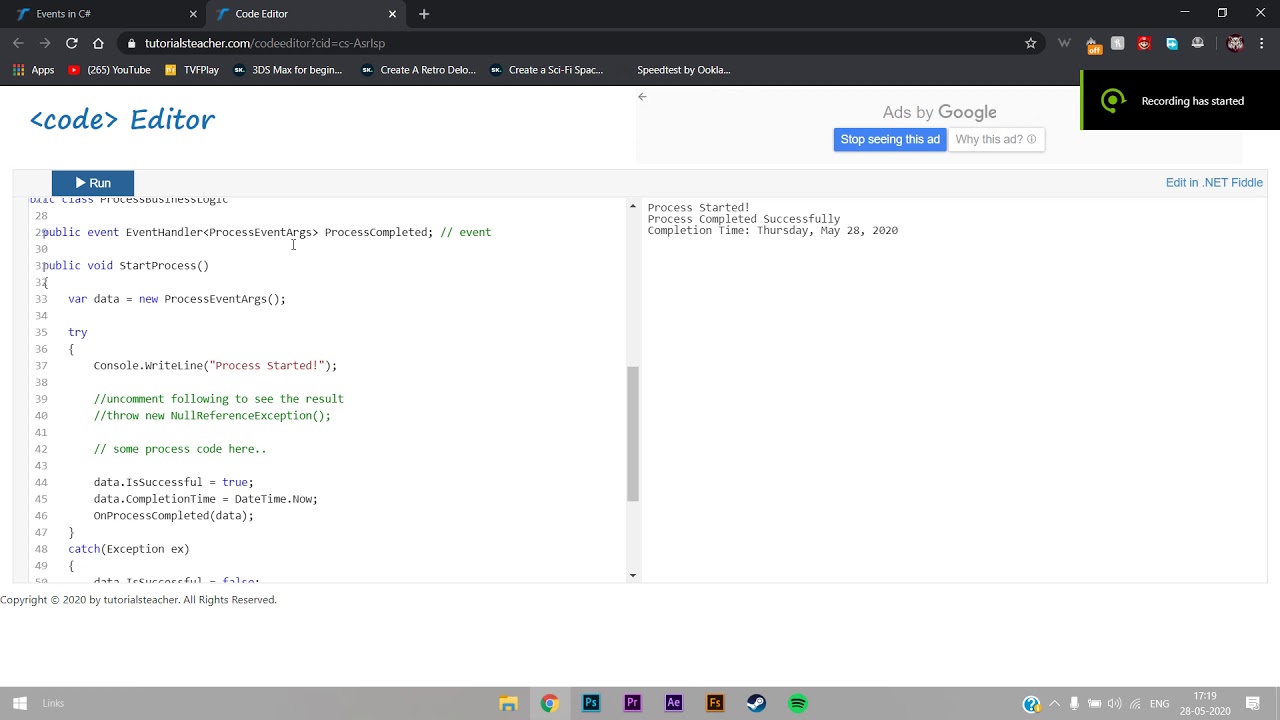The height and width of the screenshot is (720, 1280).
Task: Open 3DS Max for beginners bookmark
Action: [288, 70]
